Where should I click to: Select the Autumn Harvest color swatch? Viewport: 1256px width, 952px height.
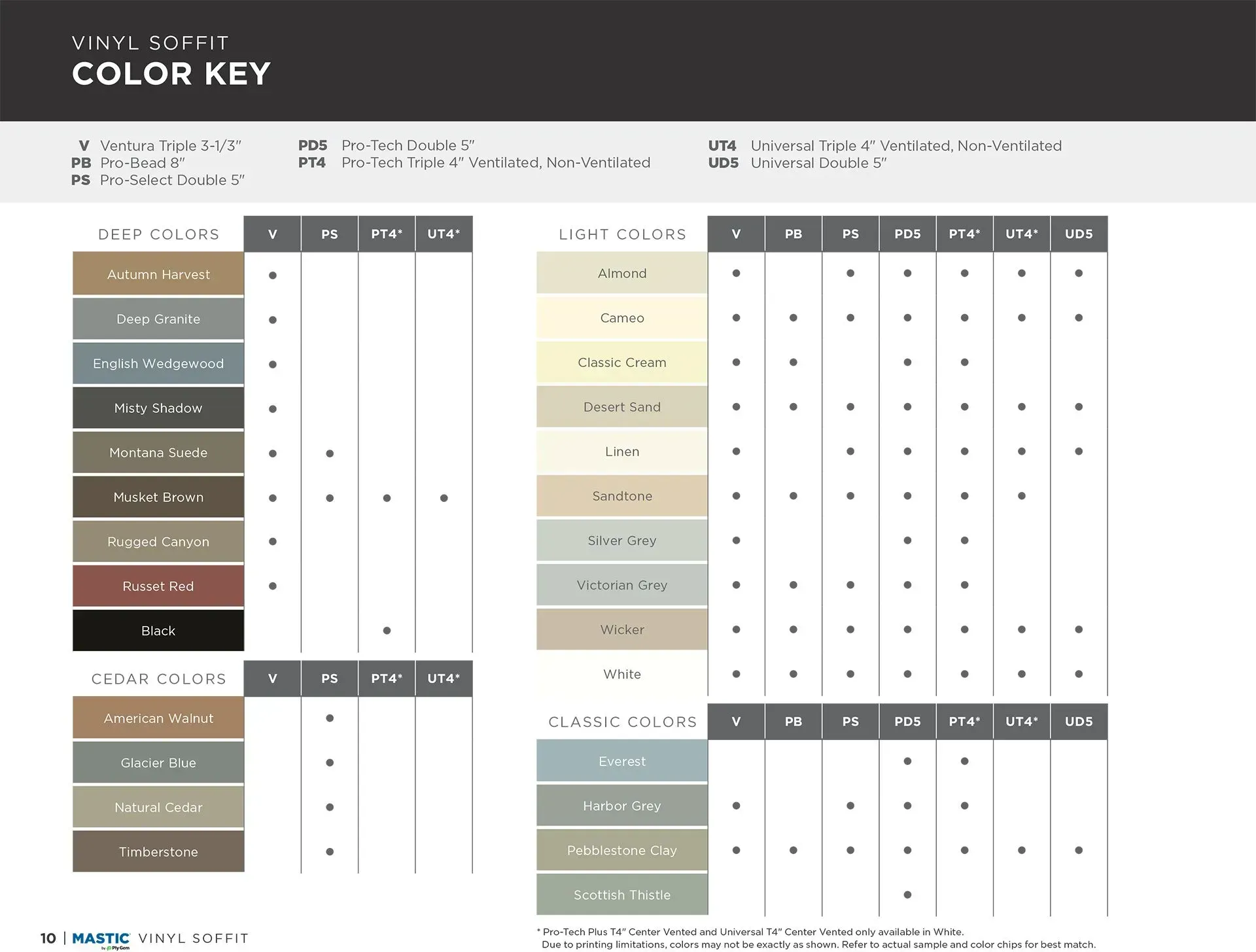158,274
